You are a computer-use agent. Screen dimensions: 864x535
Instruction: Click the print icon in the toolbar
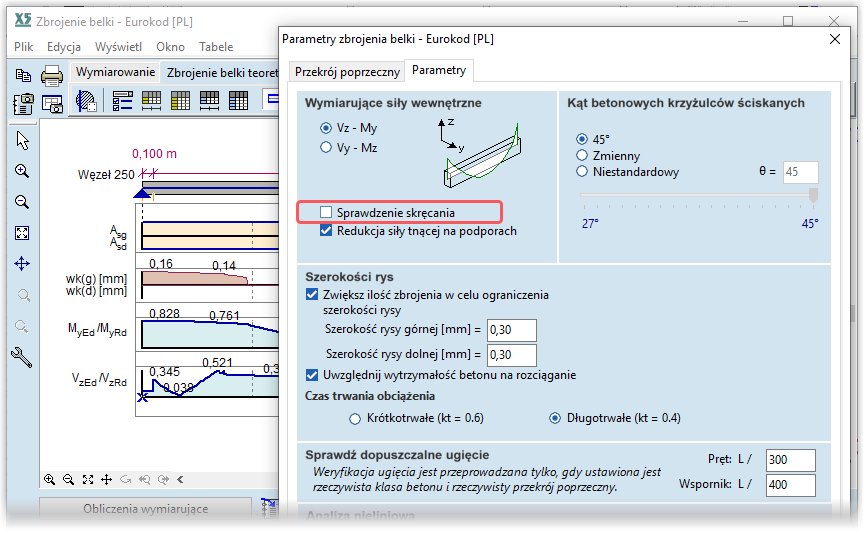[x=52, y=74]
